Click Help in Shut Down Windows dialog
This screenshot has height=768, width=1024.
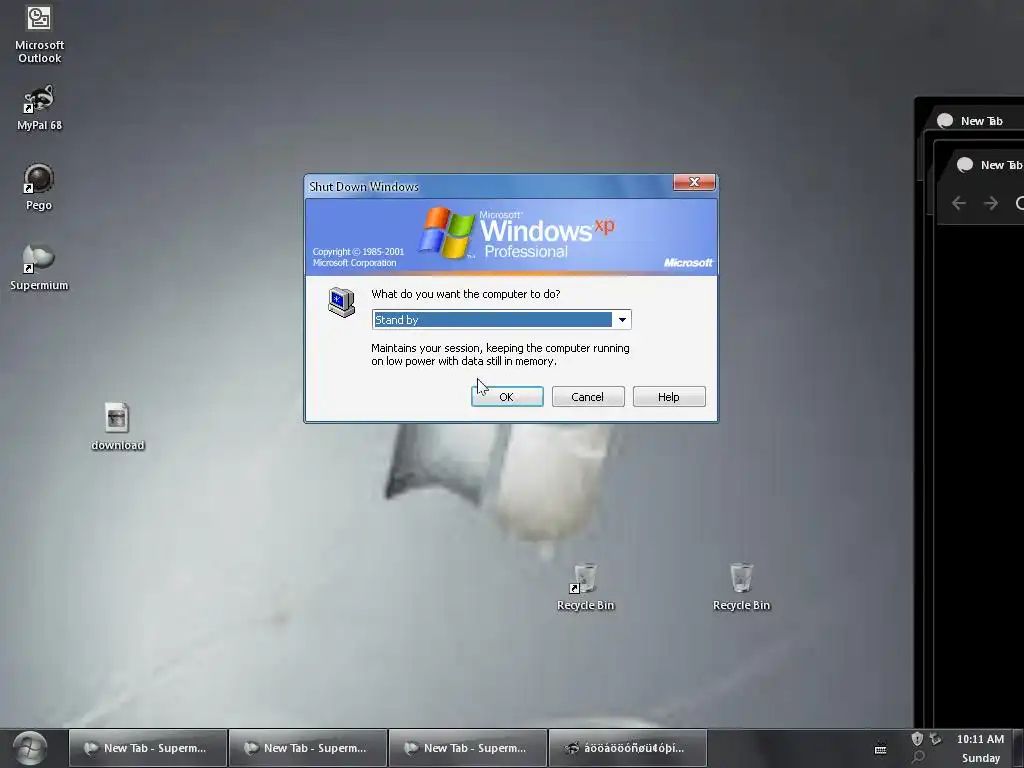[669, 396]
